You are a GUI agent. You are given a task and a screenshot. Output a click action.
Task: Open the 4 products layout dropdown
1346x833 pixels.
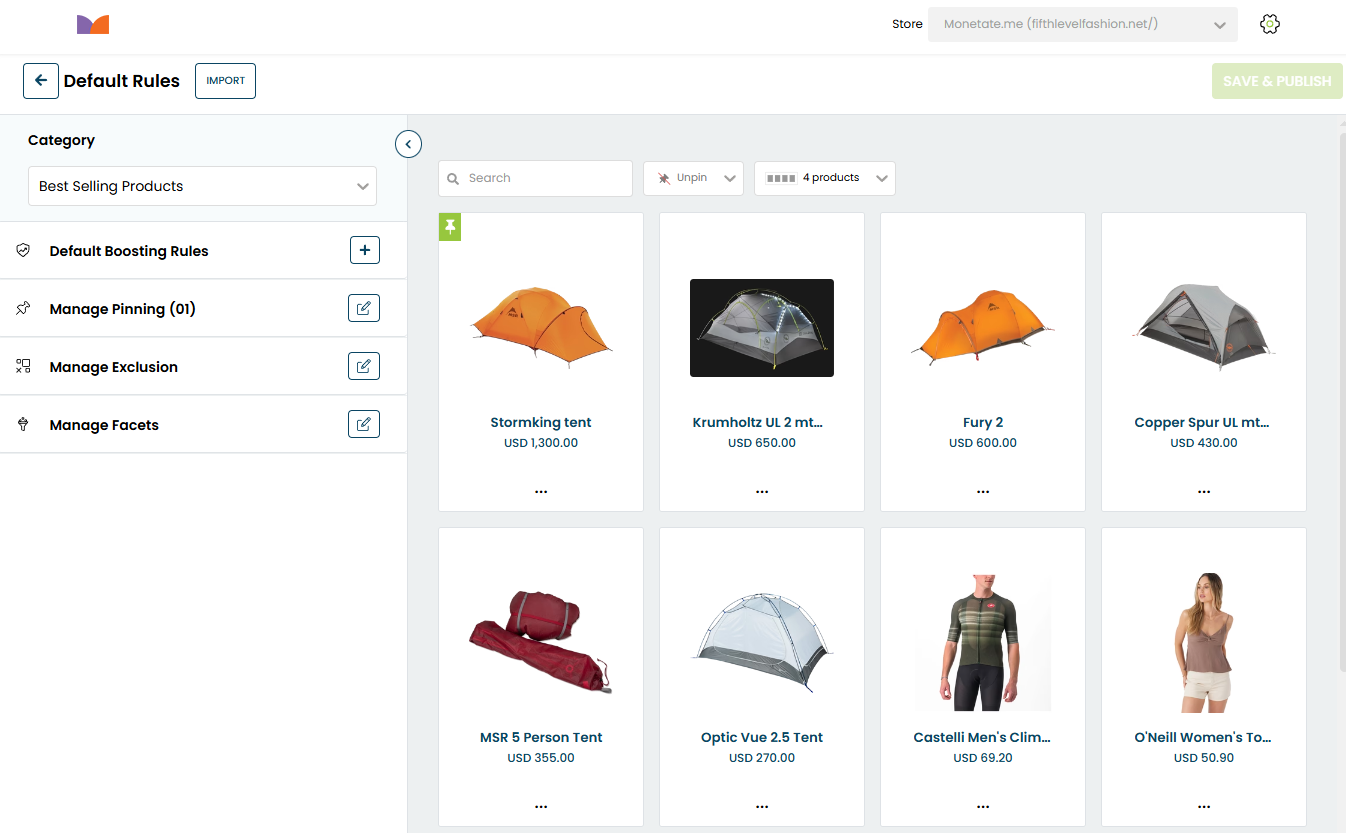(x=825, y=178)
